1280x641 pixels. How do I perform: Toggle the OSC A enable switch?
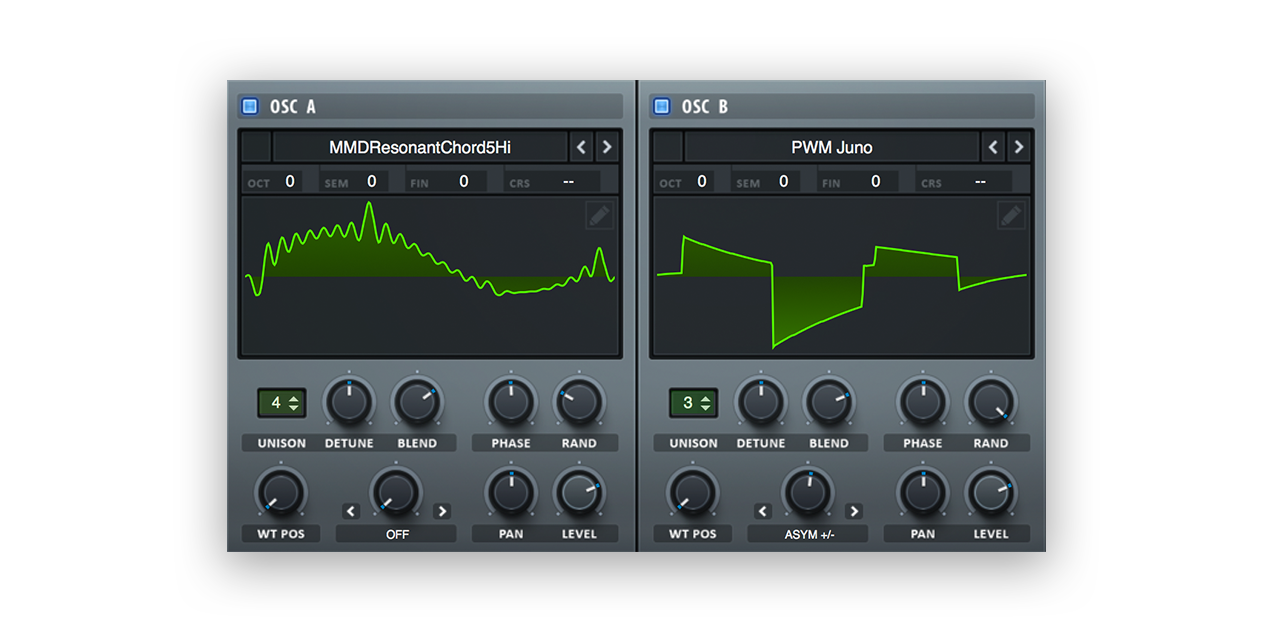coord(250,106)
